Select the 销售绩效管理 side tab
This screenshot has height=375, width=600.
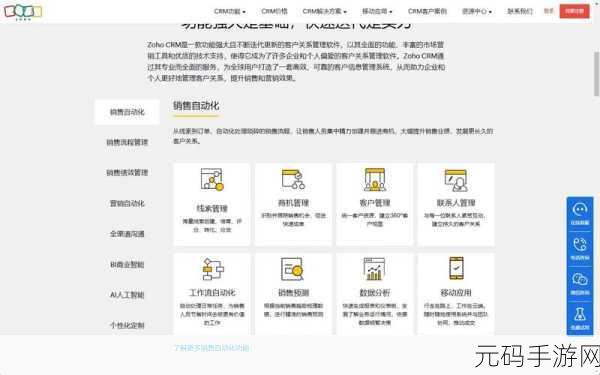tap(127, 173)
